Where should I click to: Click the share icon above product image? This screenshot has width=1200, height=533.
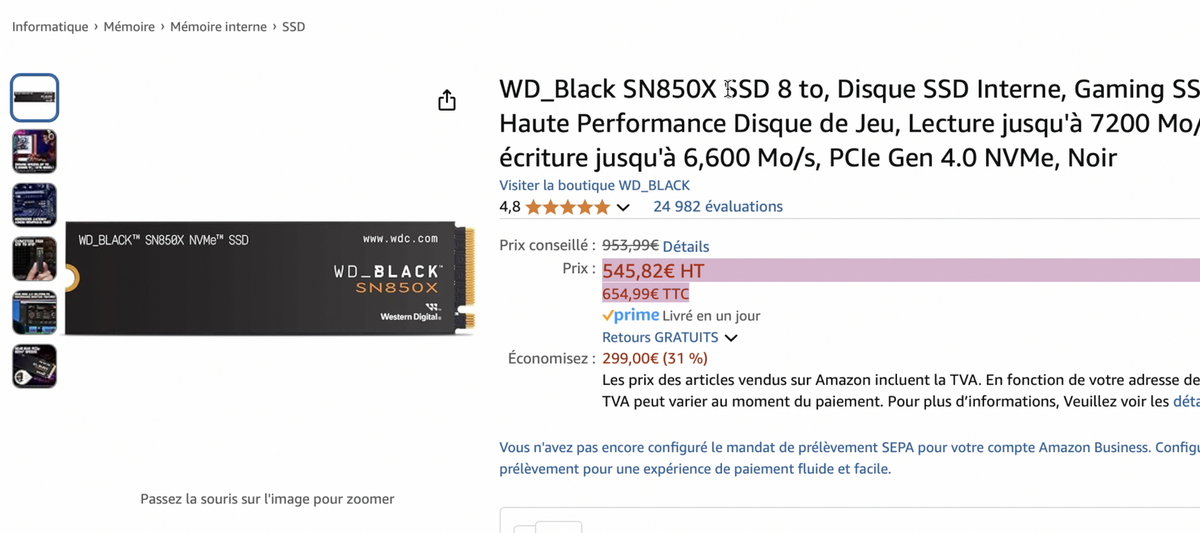(x=447, y=100)
